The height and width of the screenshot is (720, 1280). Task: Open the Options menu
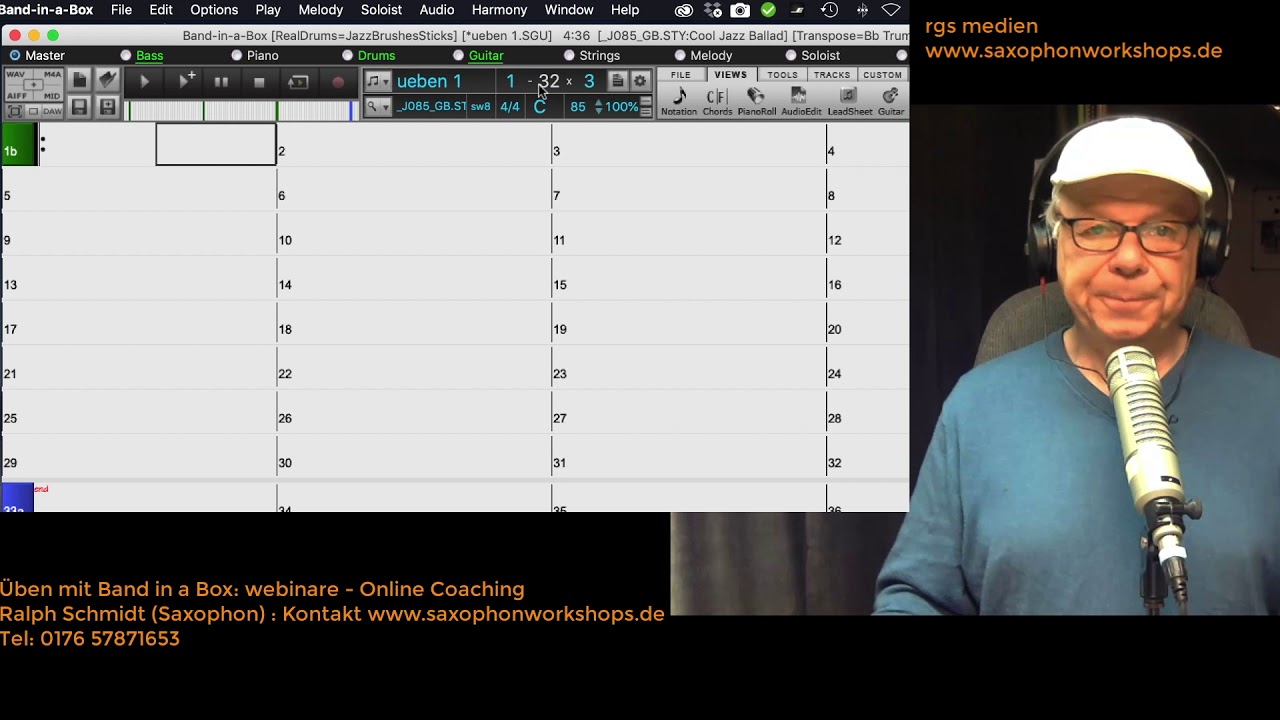point(214,10)
